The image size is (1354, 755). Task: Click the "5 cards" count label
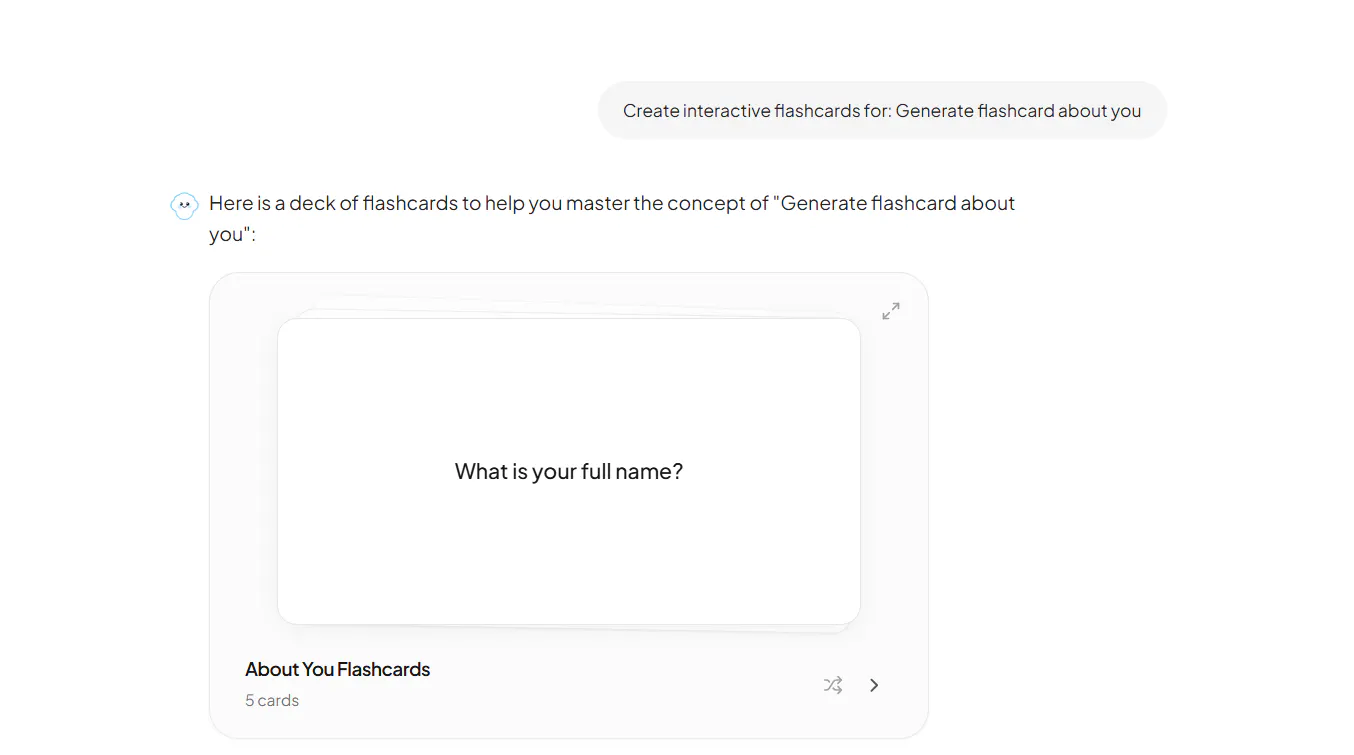coord(272,700)
